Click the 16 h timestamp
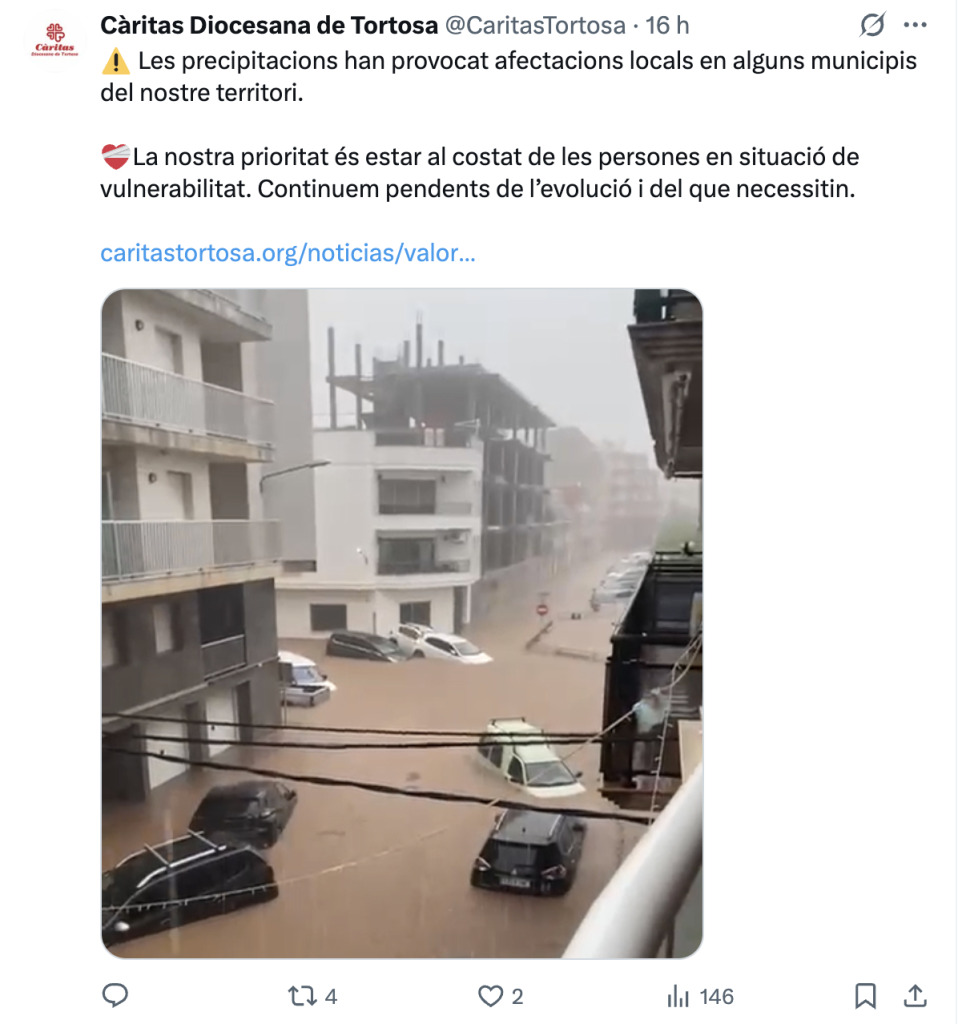 pyautogui.click(x=667, y=25)
